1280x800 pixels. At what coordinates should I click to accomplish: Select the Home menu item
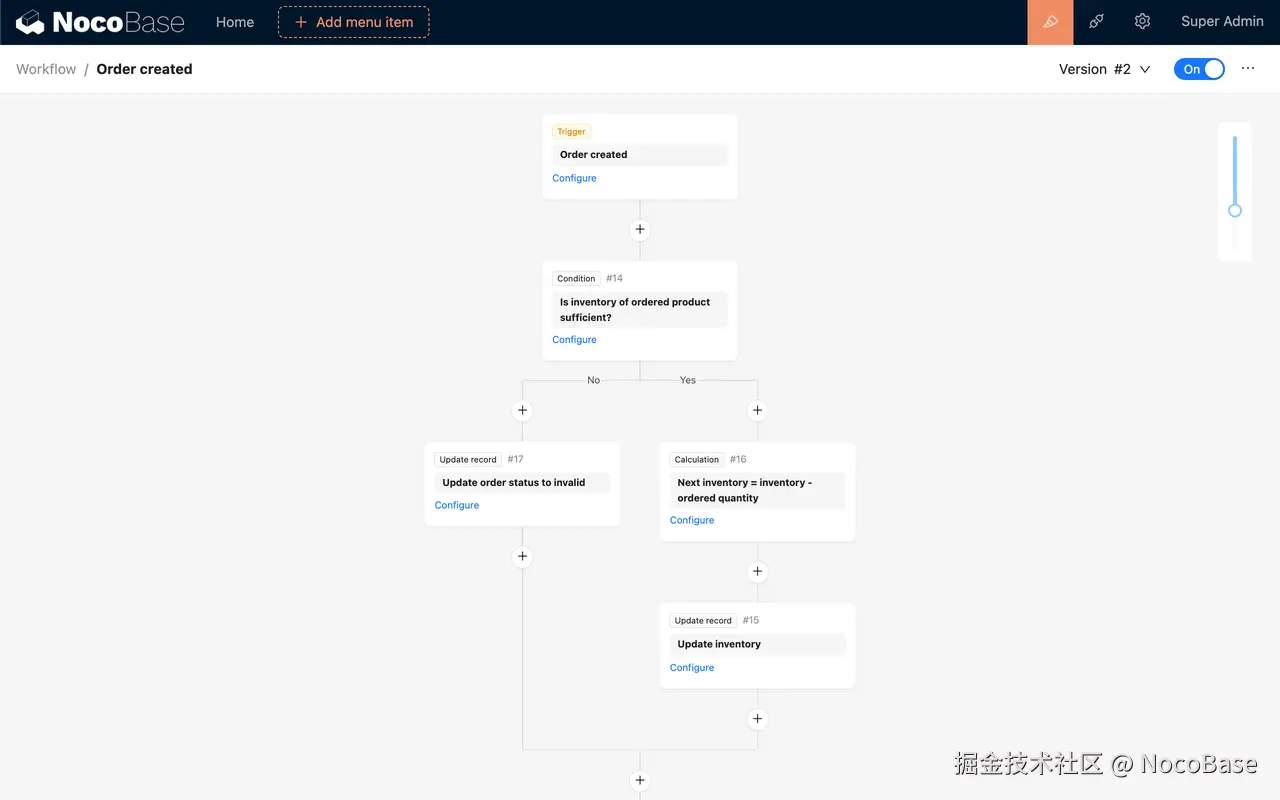(234, 21)
